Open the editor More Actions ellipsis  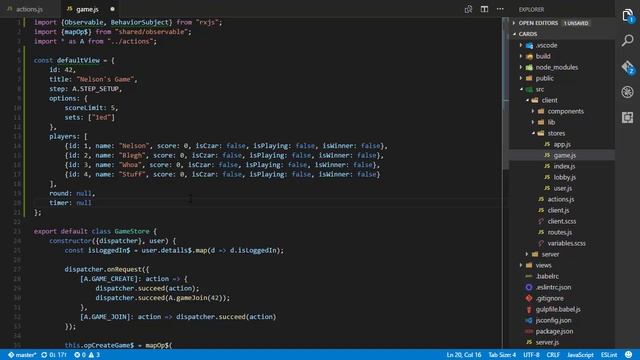[500, 9]
